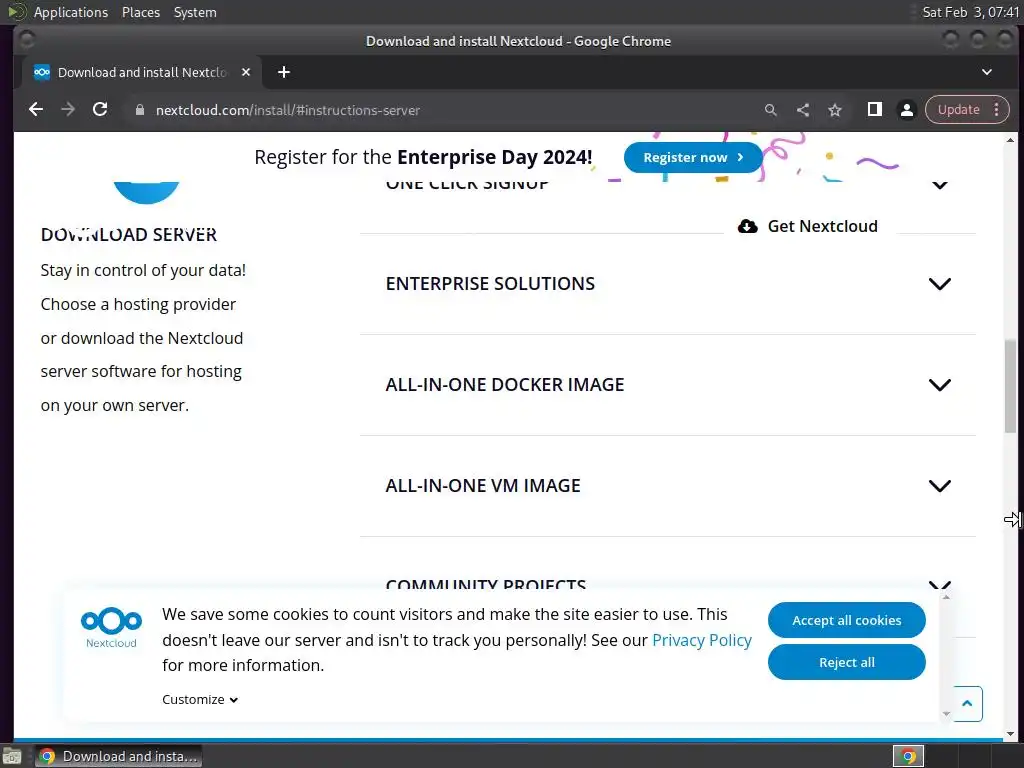Image resolution: width=1024 pixels, height=768 pixels.
Task: Click the Nextcloud tab favicon
Action: point(42,72)
